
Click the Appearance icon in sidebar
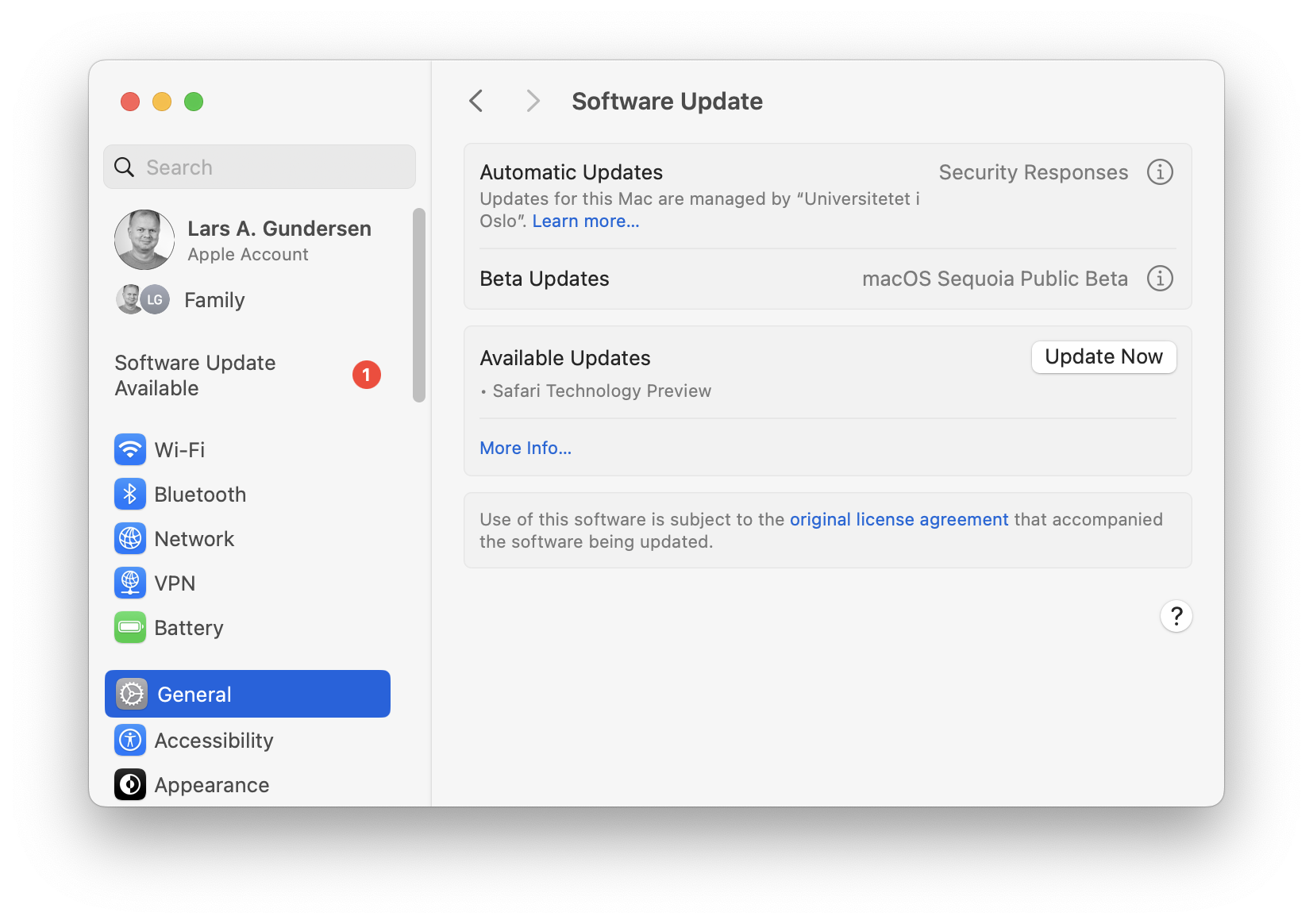click(x=130, y=784)
